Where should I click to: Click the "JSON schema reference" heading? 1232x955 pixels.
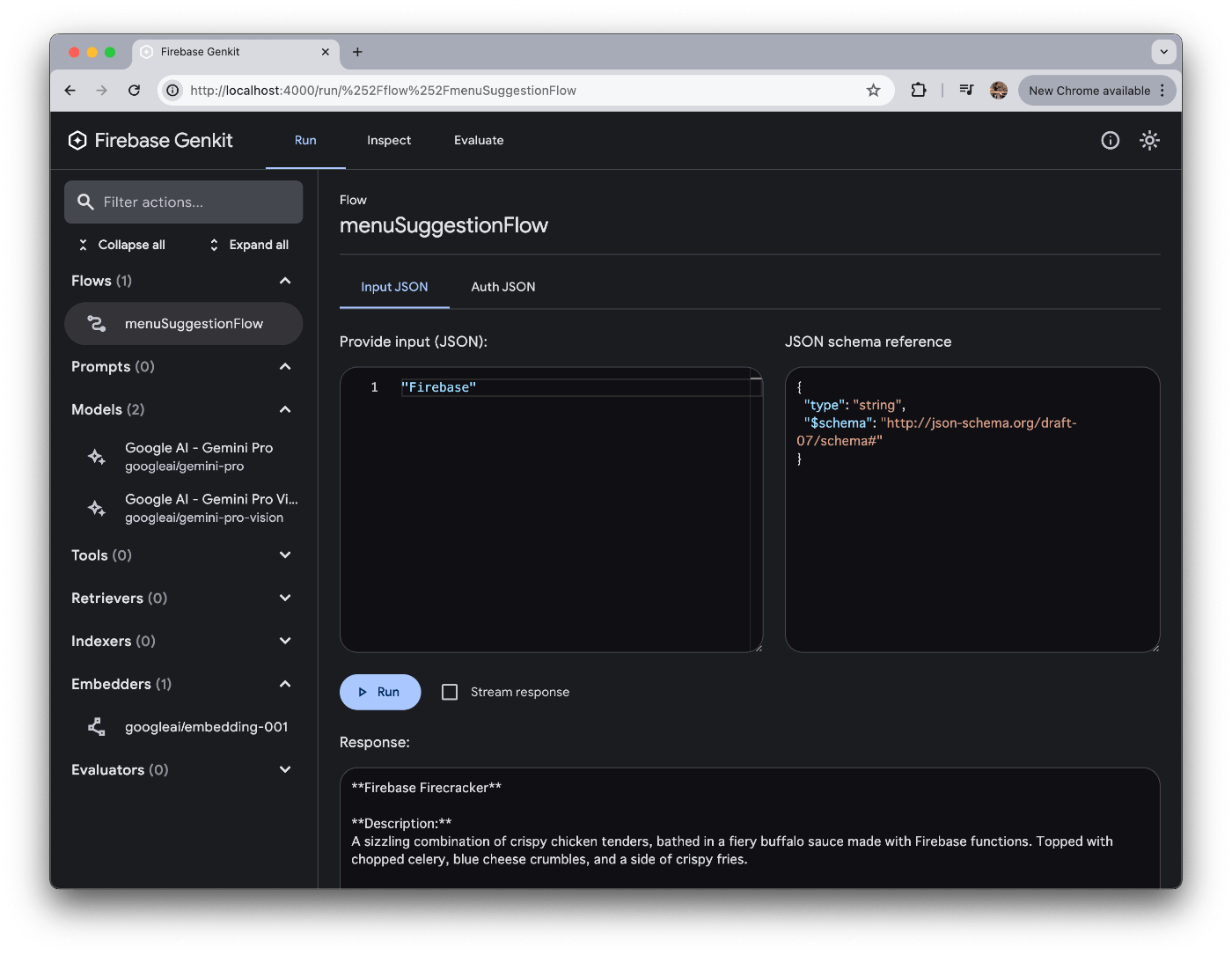[x=868, y=342]
